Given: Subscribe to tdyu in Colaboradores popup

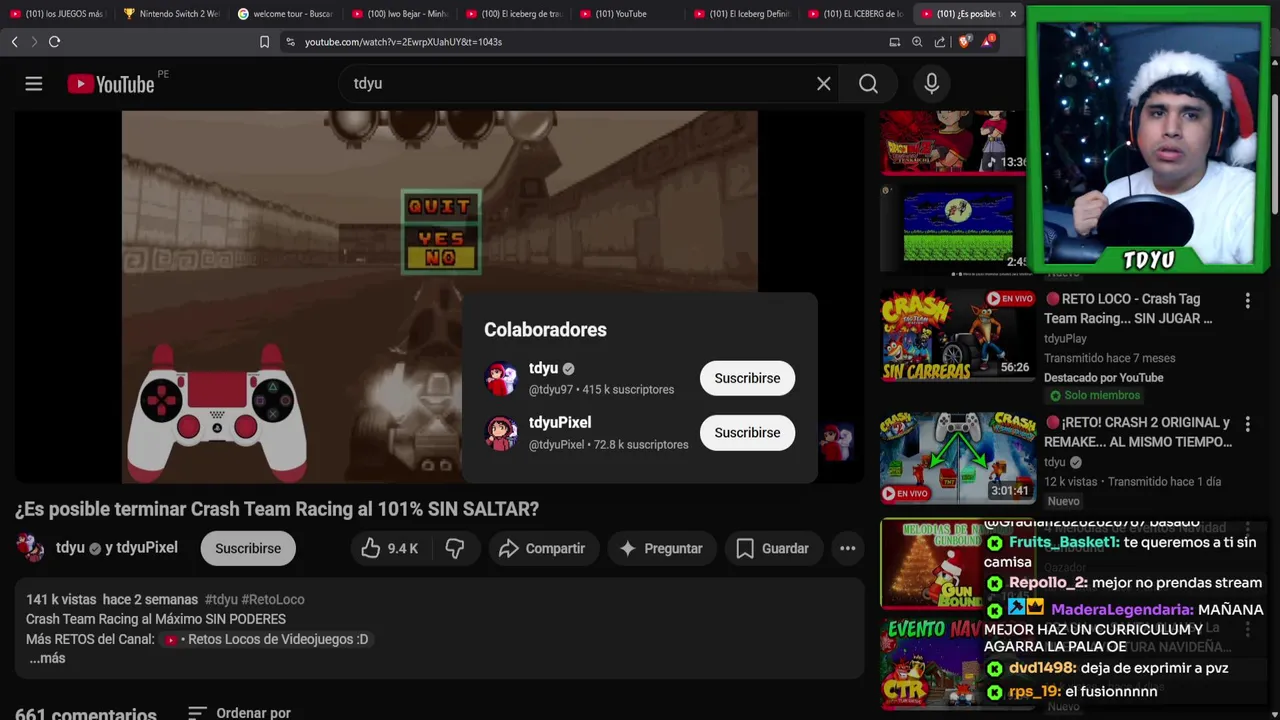Looking at the screenshot, I should click(747, 379).
